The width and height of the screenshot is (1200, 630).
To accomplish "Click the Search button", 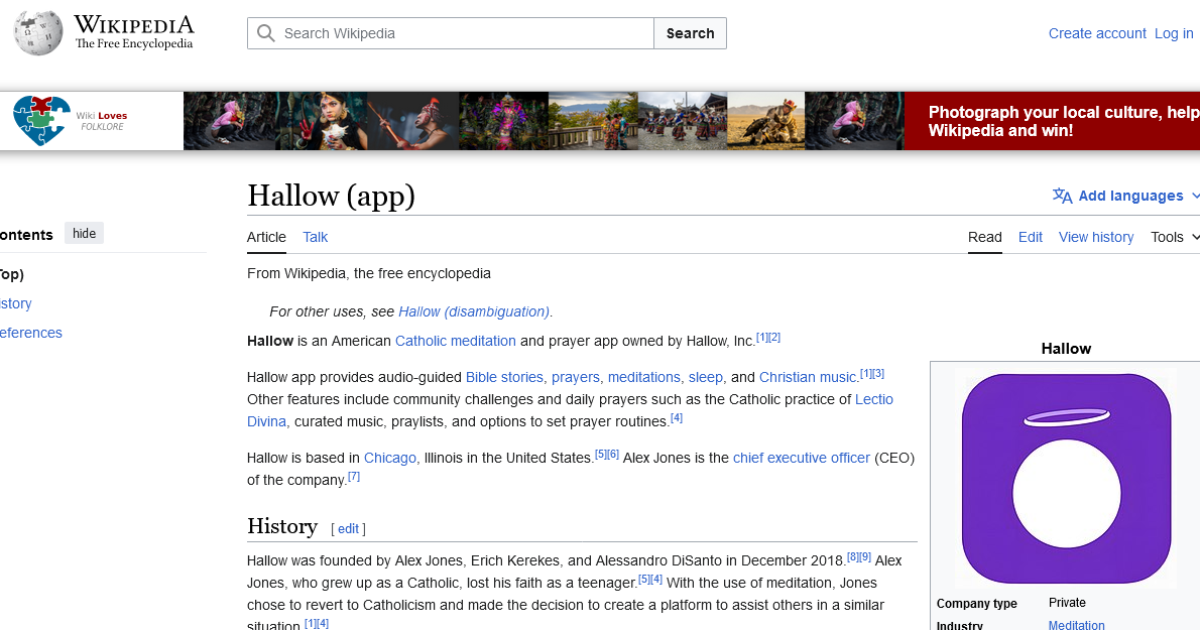I will pyautogui.click(x=690, y=32).
